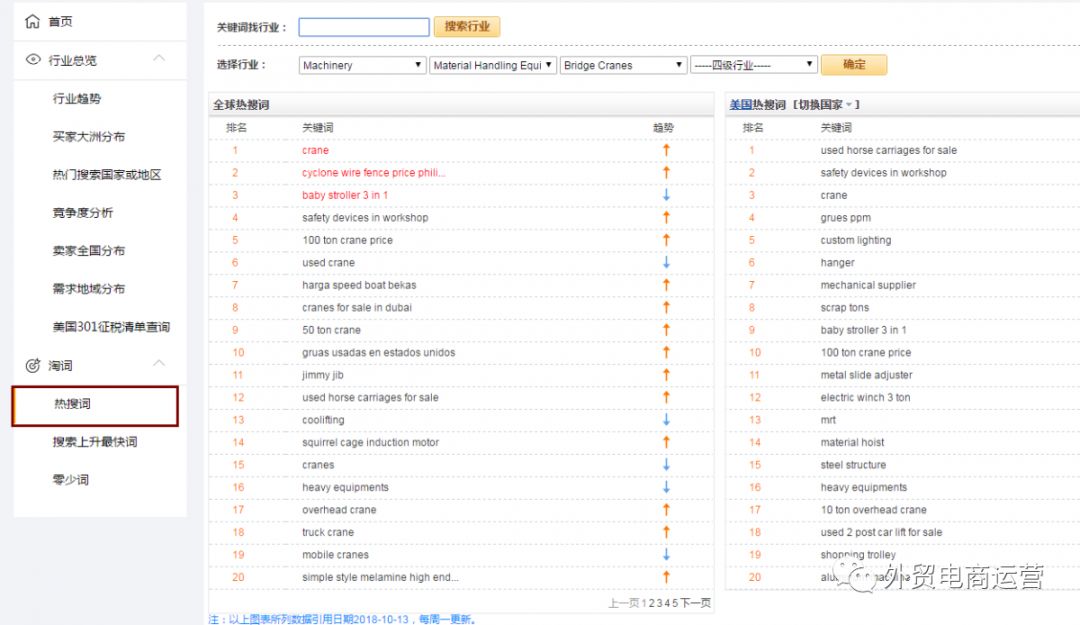Click US keyword 'used horse carriages for sale'
This screenshot has height=625, width=1080.
point(889,150)
